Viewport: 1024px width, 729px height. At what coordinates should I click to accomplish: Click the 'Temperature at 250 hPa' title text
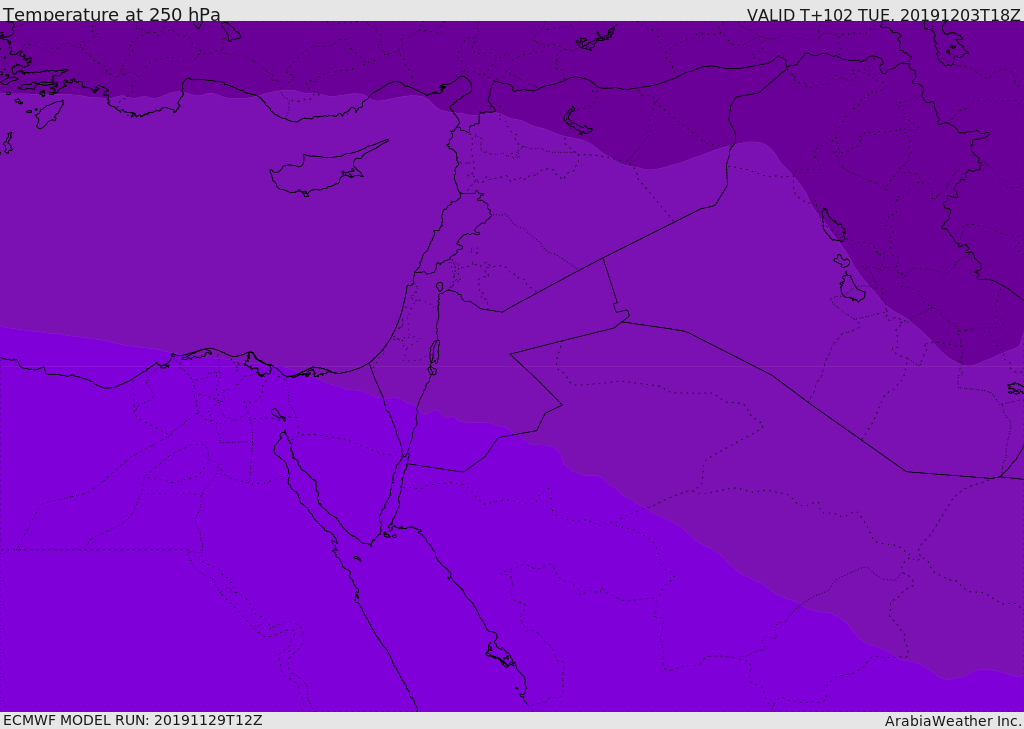[112, 14]
